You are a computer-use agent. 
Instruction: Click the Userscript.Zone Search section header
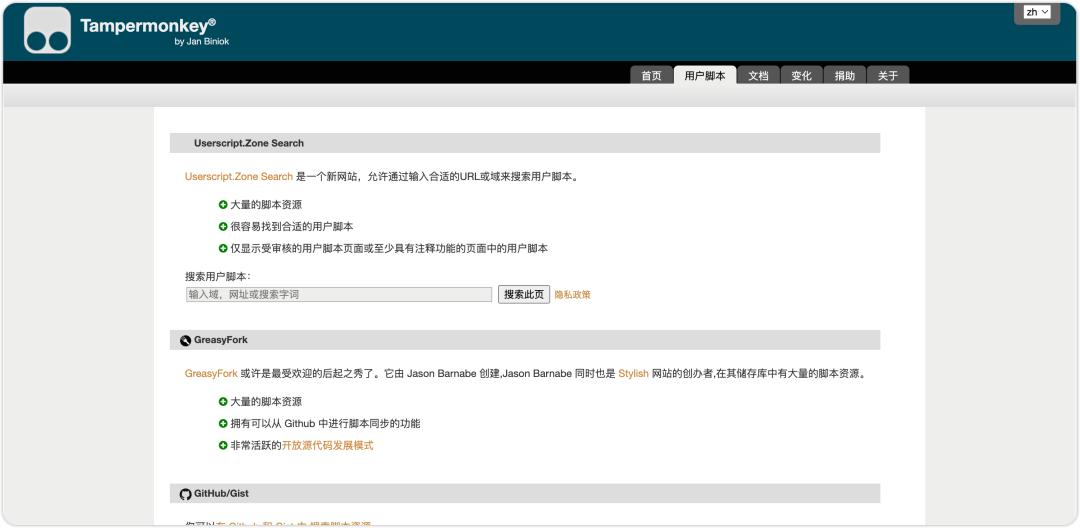[x=525, y=143]
